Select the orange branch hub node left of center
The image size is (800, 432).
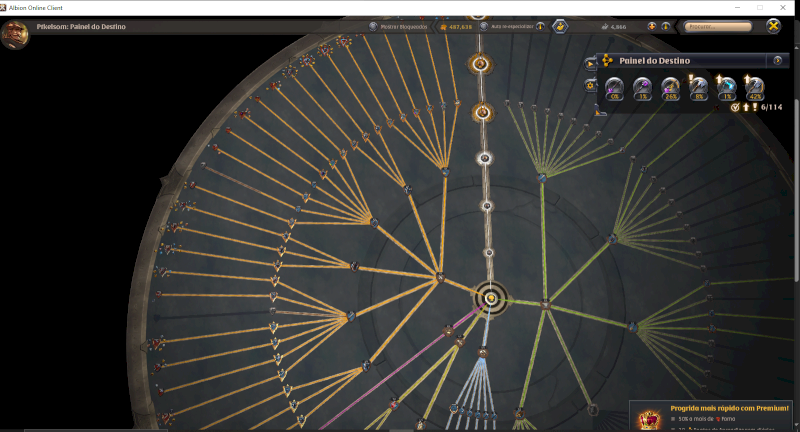pyautogui.click(x=440, y=278)
